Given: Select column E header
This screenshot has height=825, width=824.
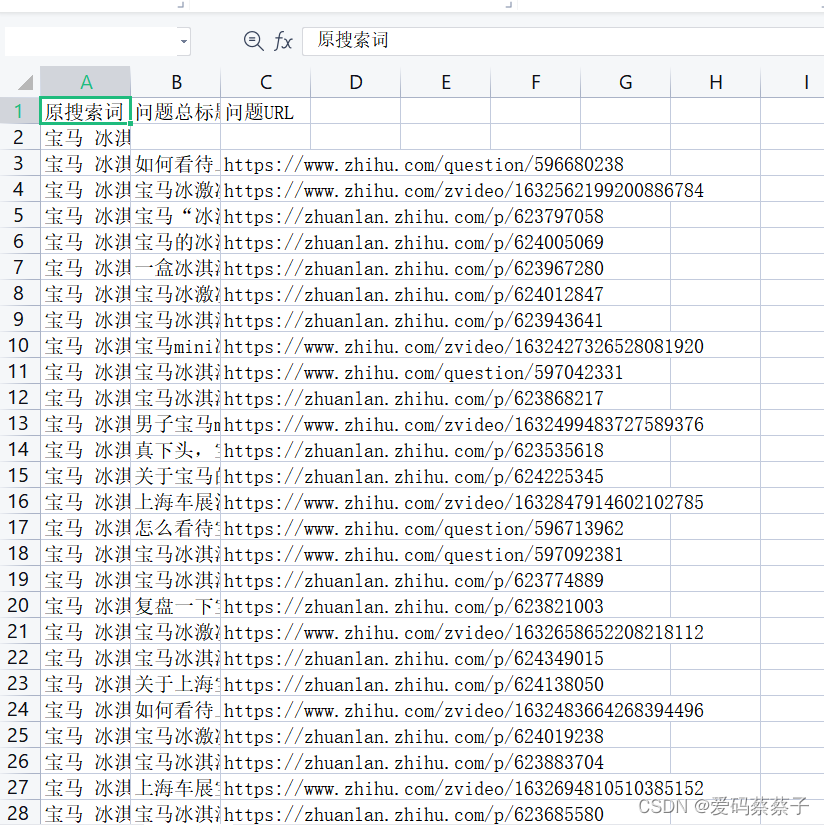Looking at the screenshot, I should click(x=446, y=82).
